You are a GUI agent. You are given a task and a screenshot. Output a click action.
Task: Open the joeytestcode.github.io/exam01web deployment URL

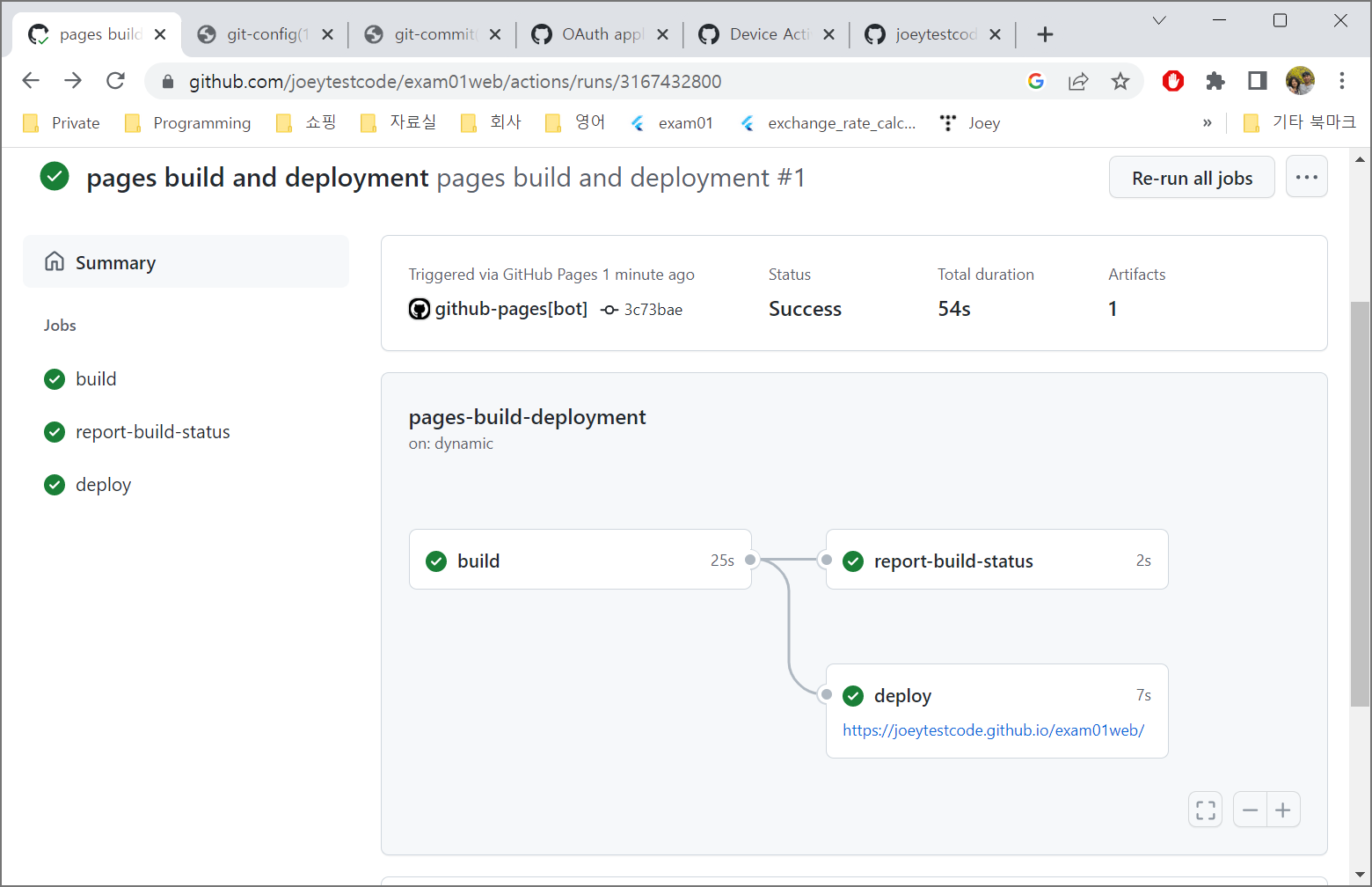[x=993, y=730]
